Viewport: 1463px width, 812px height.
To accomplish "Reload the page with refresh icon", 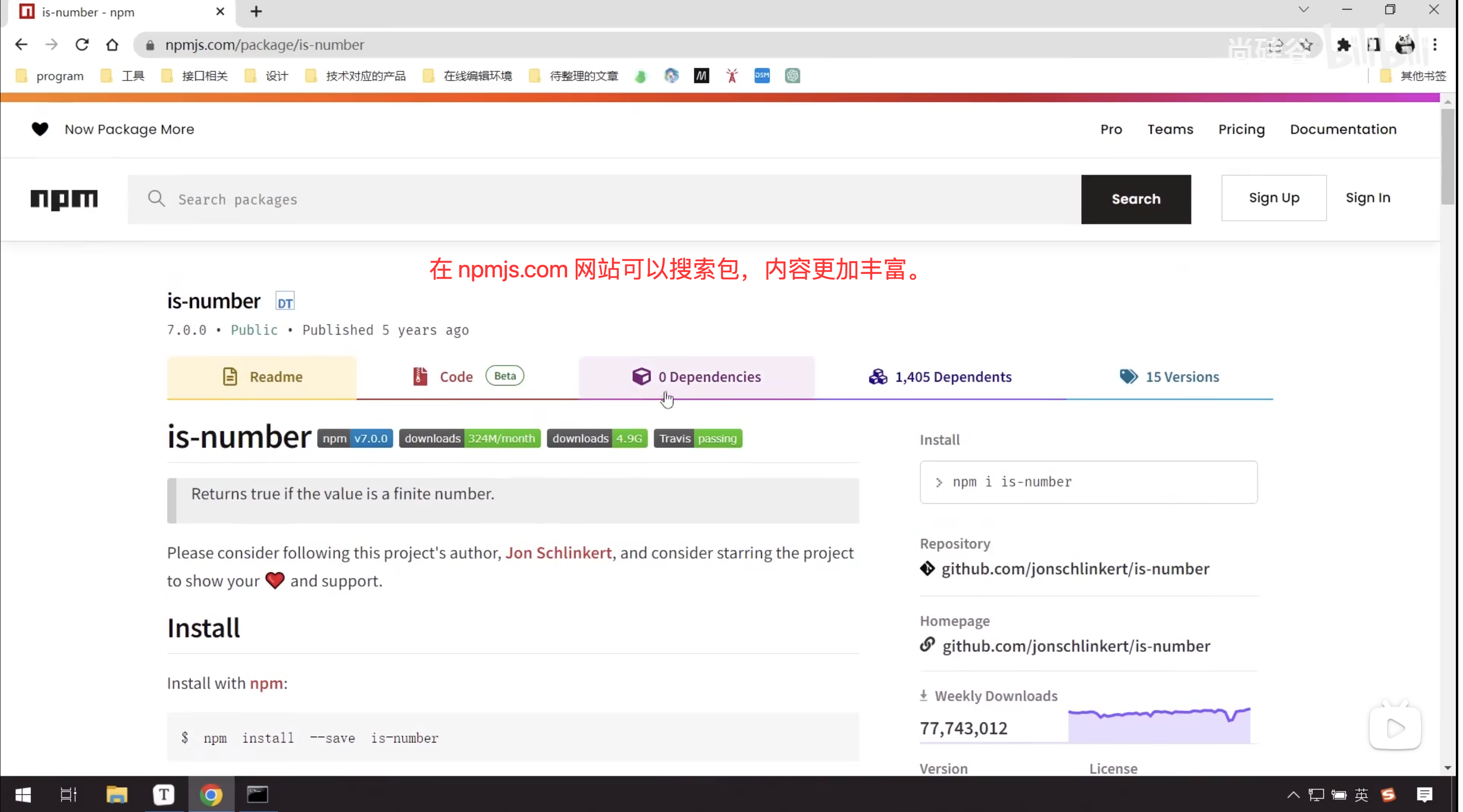I will pyautogui.click(x=82, y=45).
